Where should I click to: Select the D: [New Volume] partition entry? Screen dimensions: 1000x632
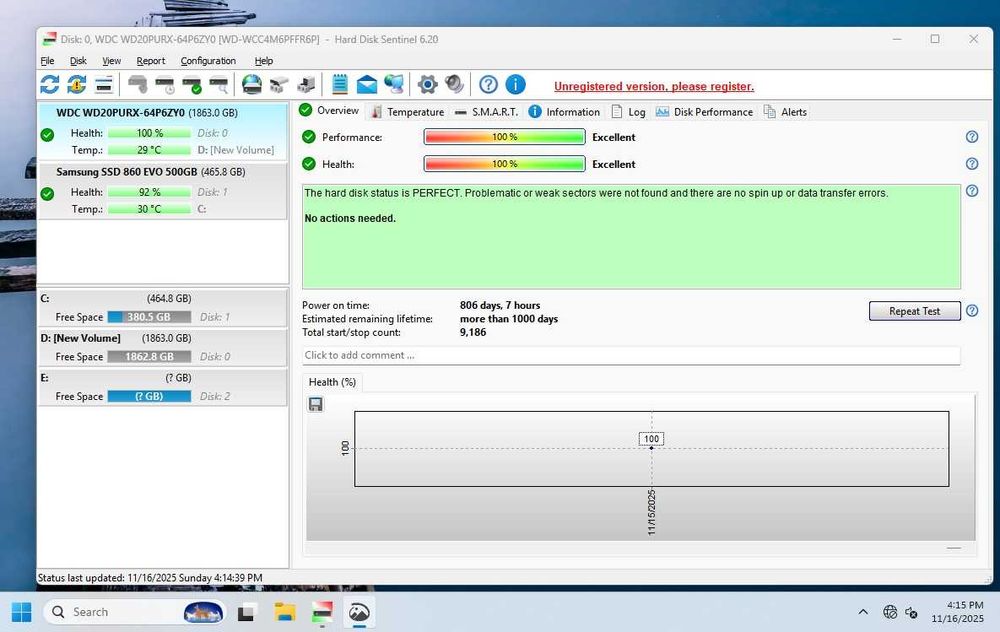coord(163,347)
